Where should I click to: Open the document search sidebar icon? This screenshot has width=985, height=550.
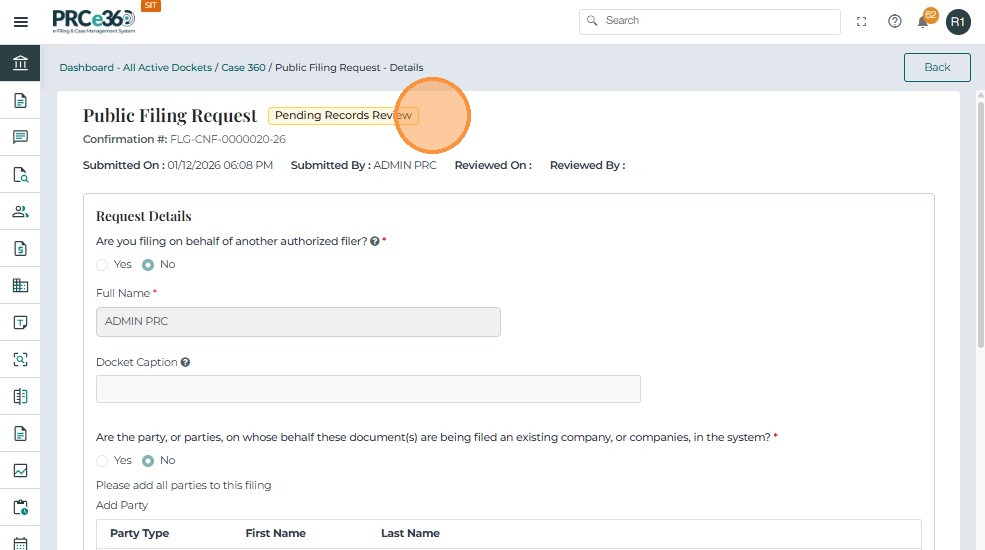pos(20,174)
